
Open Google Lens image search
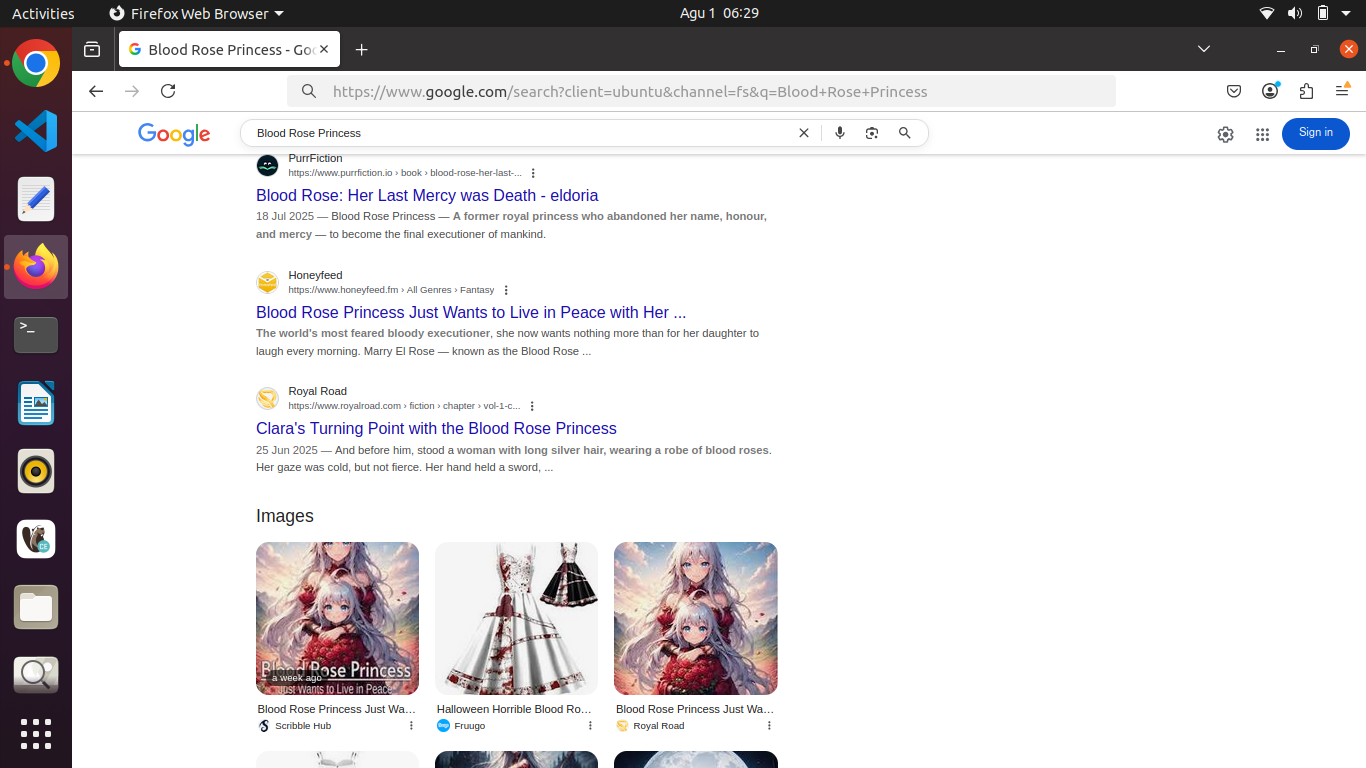coord(872,133)
